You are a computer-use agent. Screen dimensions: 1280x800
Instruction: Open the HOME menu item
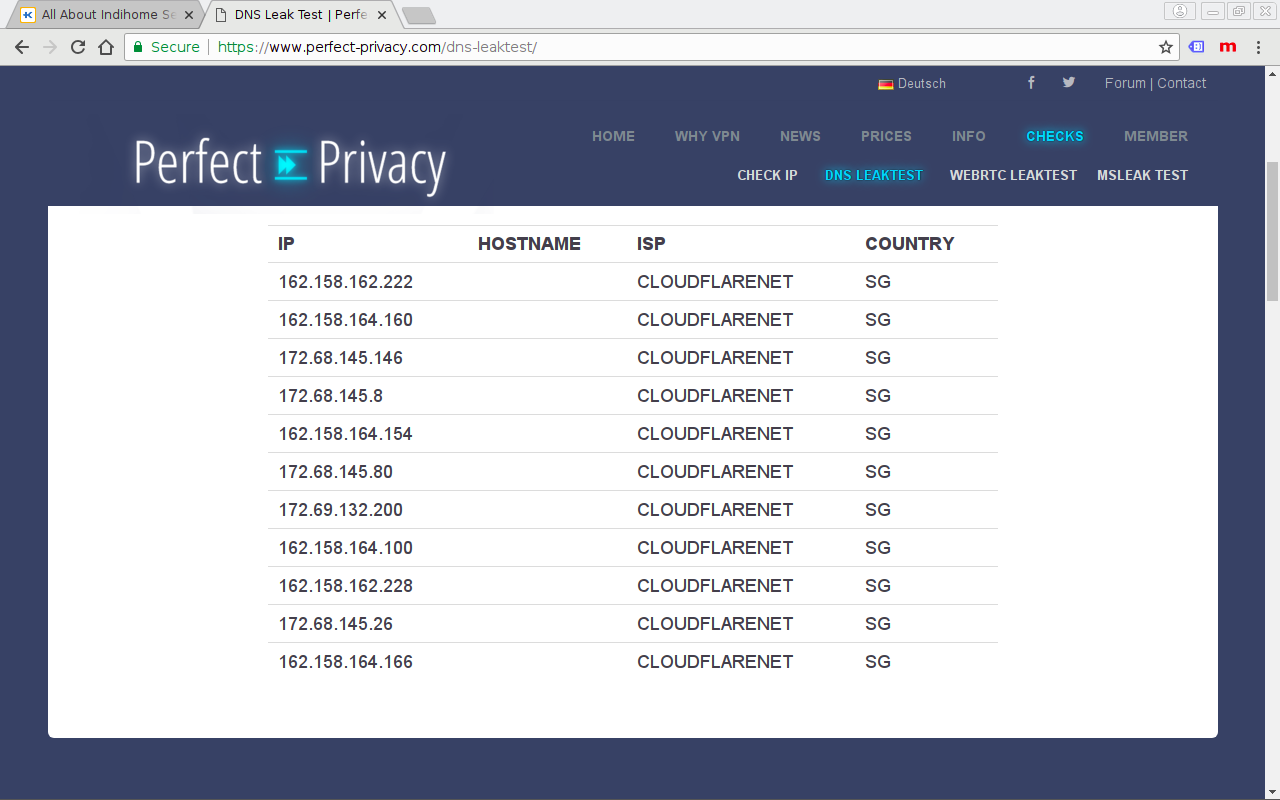tap(613, 136)
